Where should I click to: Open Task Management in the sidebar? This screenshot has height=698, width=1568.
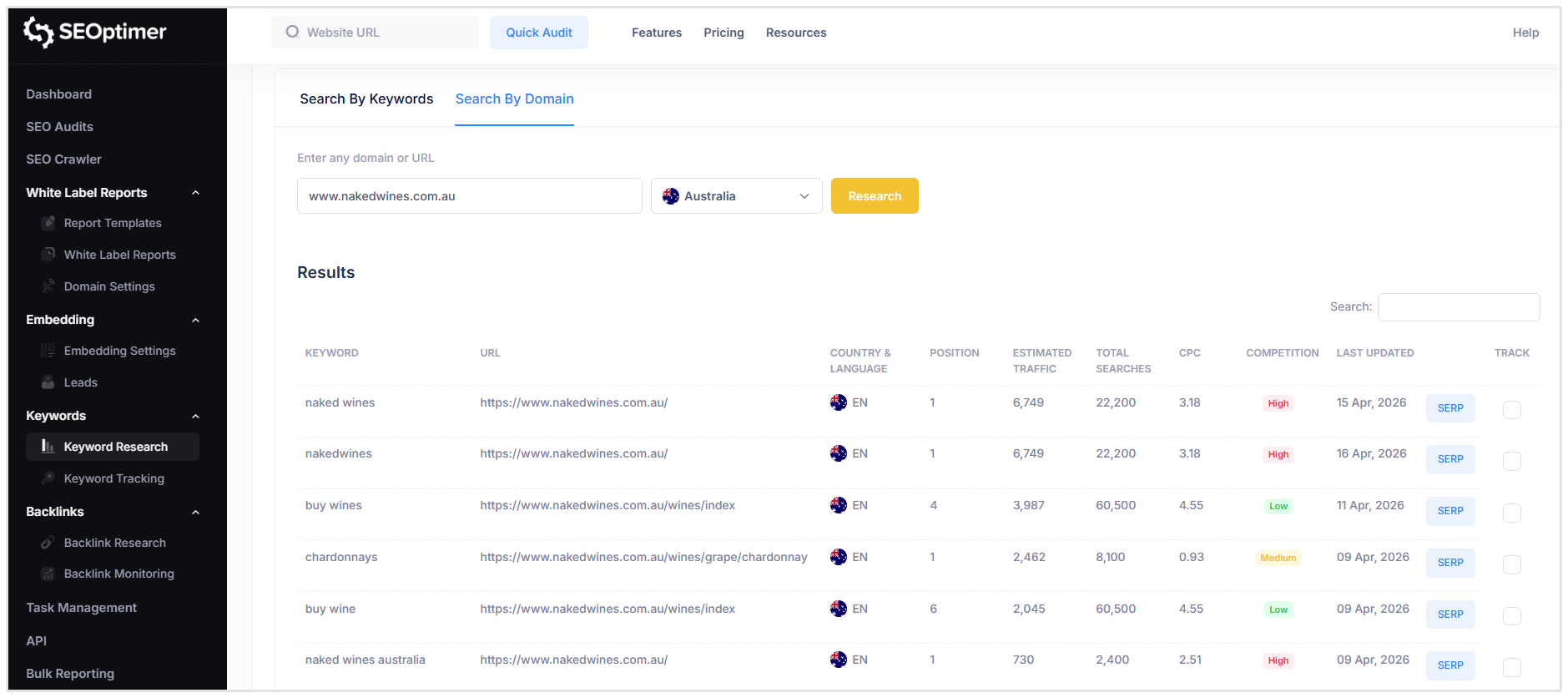(x=81, y=608)
